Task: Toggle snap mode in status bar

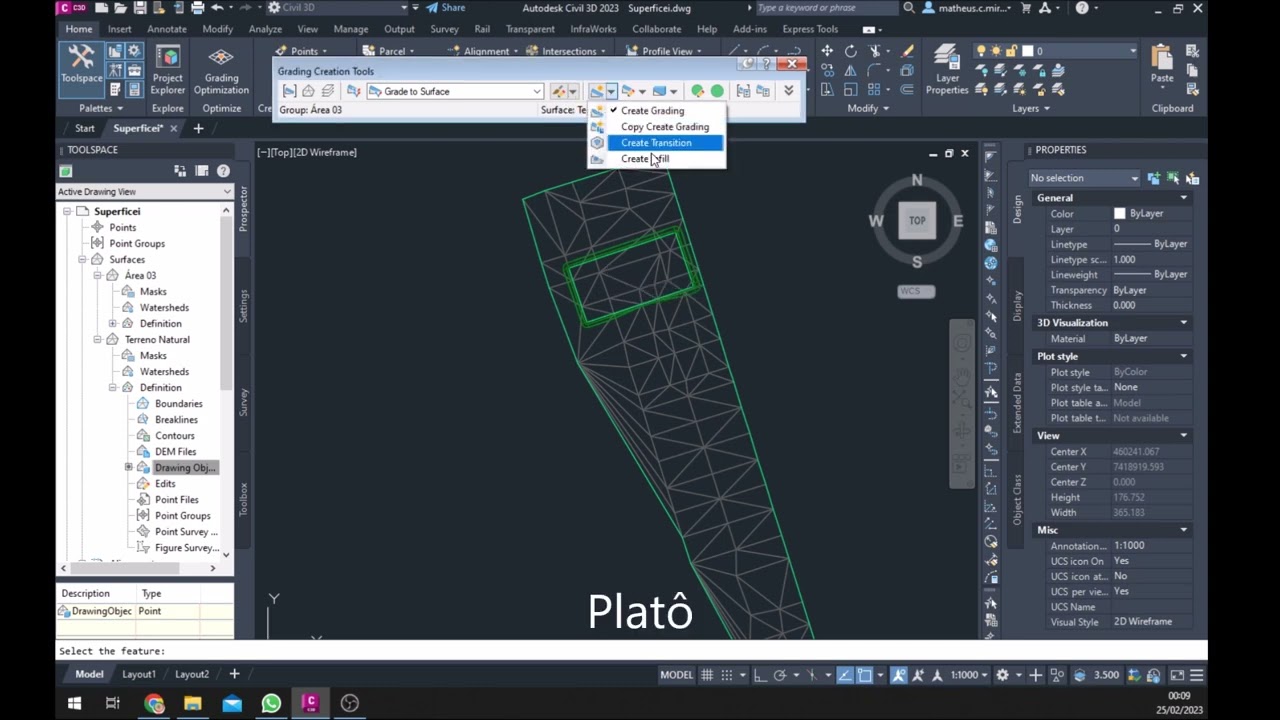Action: tap(728, 675)
